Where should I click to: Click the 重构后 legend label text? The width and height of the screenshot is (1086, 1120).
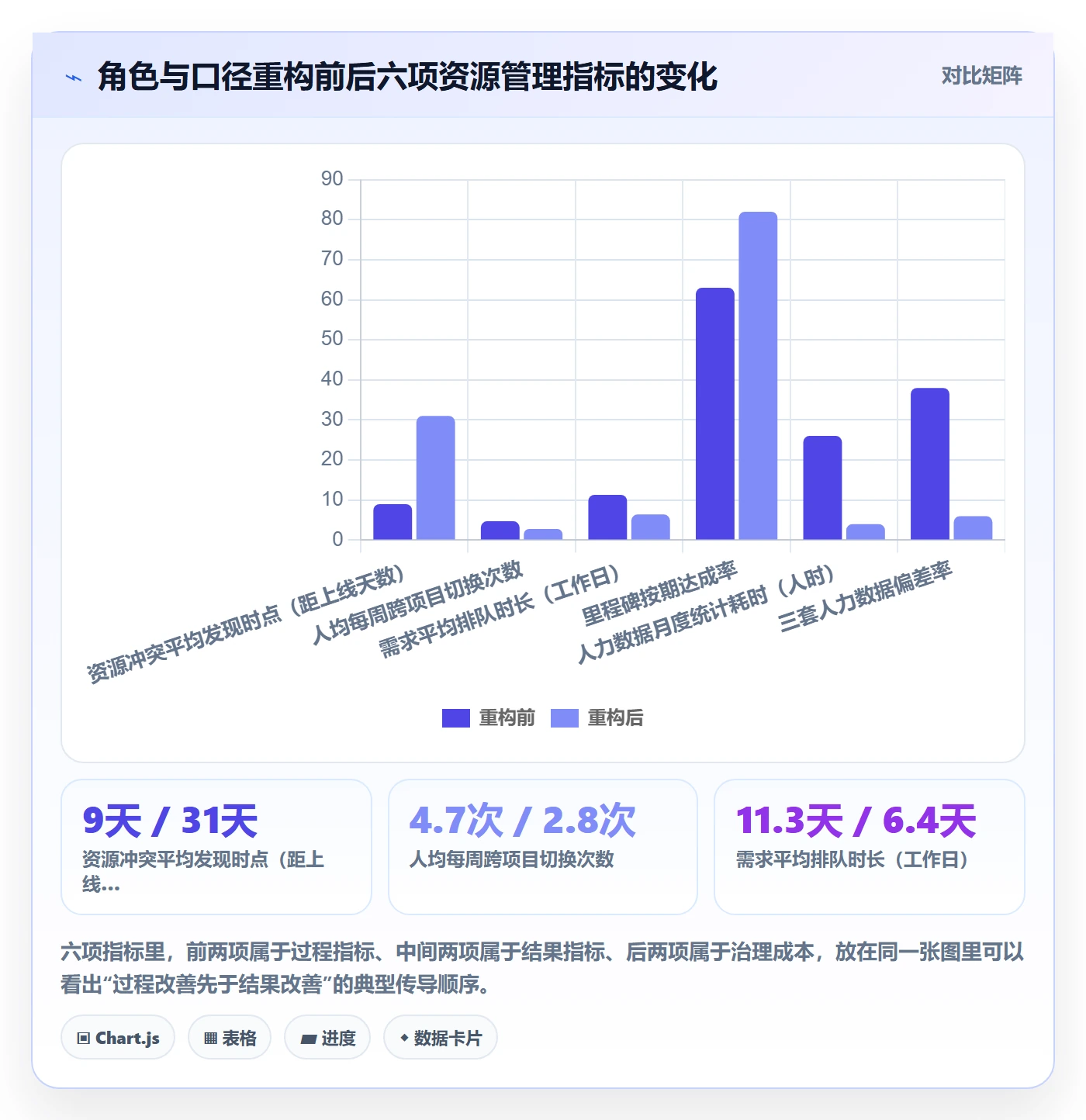pos(616,718)
